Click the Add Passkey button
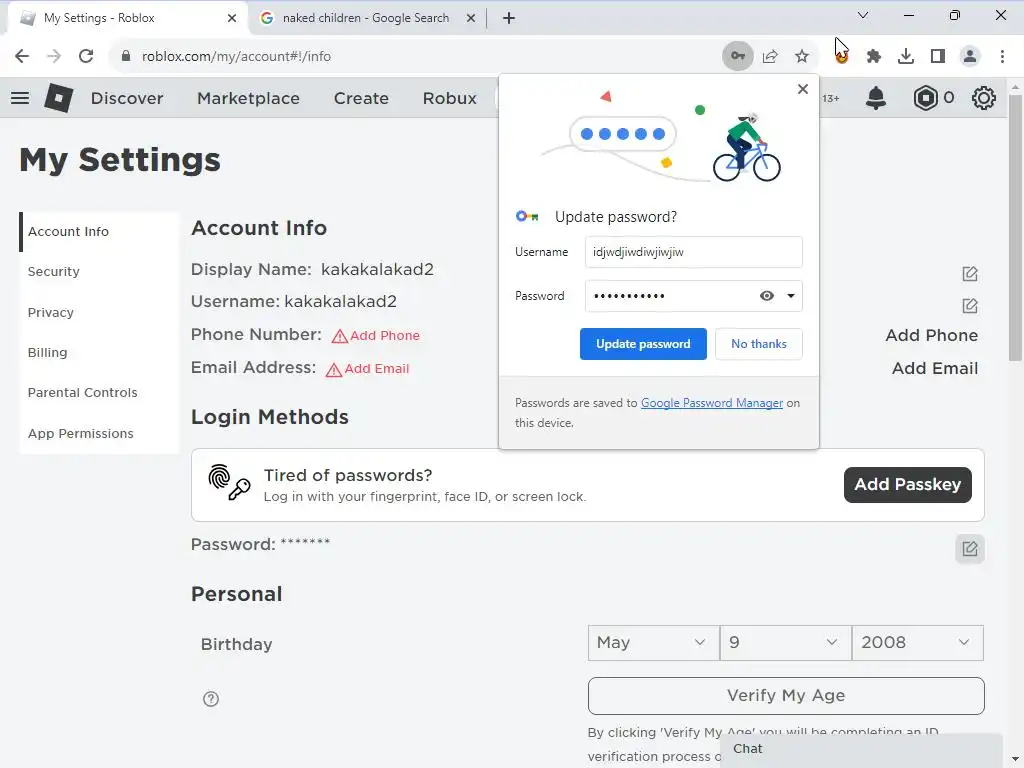 (x=907, y=485)
